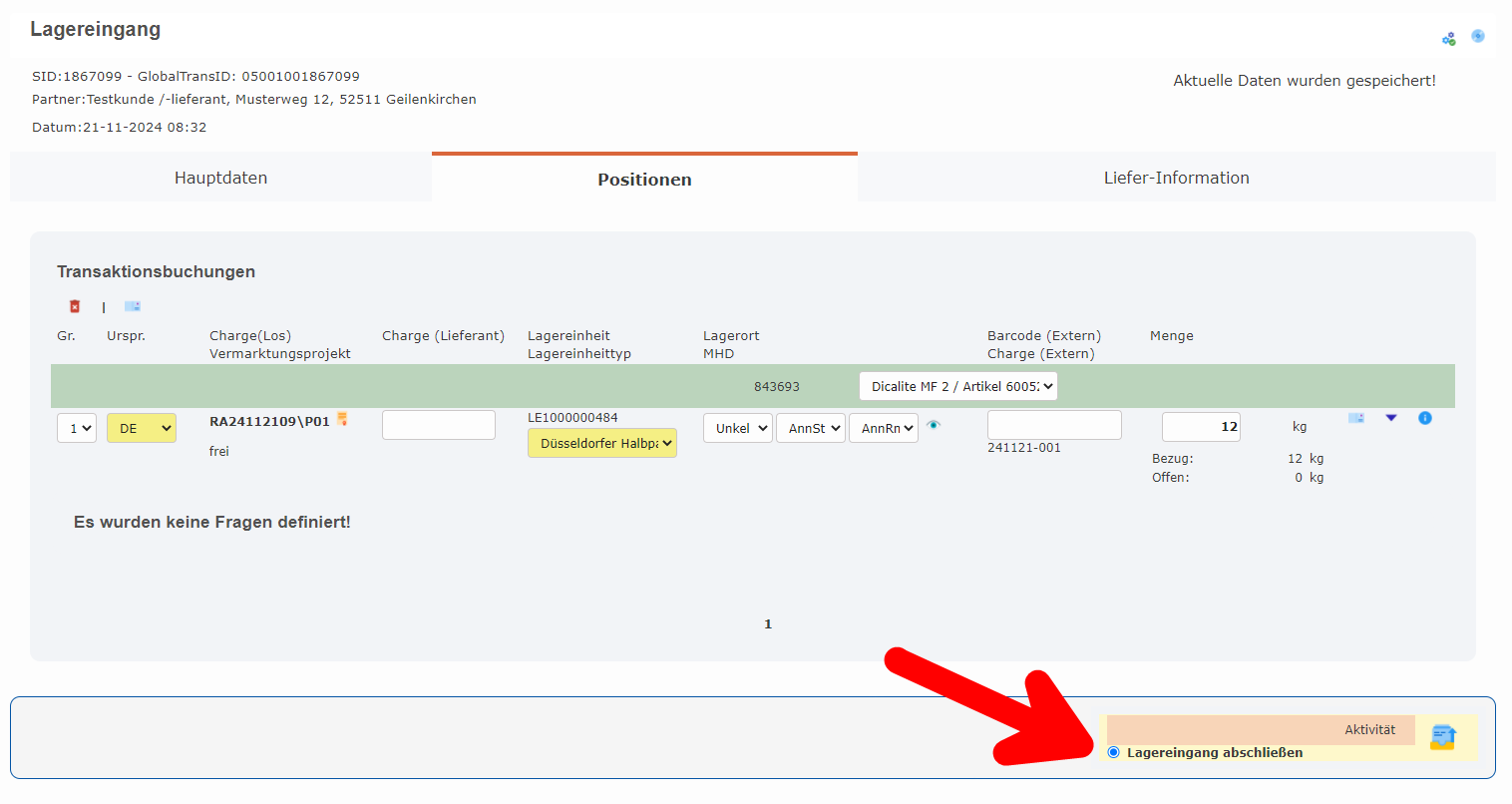Click the red delete trash icon
This screenshot has height=804, width=1512.
coord(75,306)
